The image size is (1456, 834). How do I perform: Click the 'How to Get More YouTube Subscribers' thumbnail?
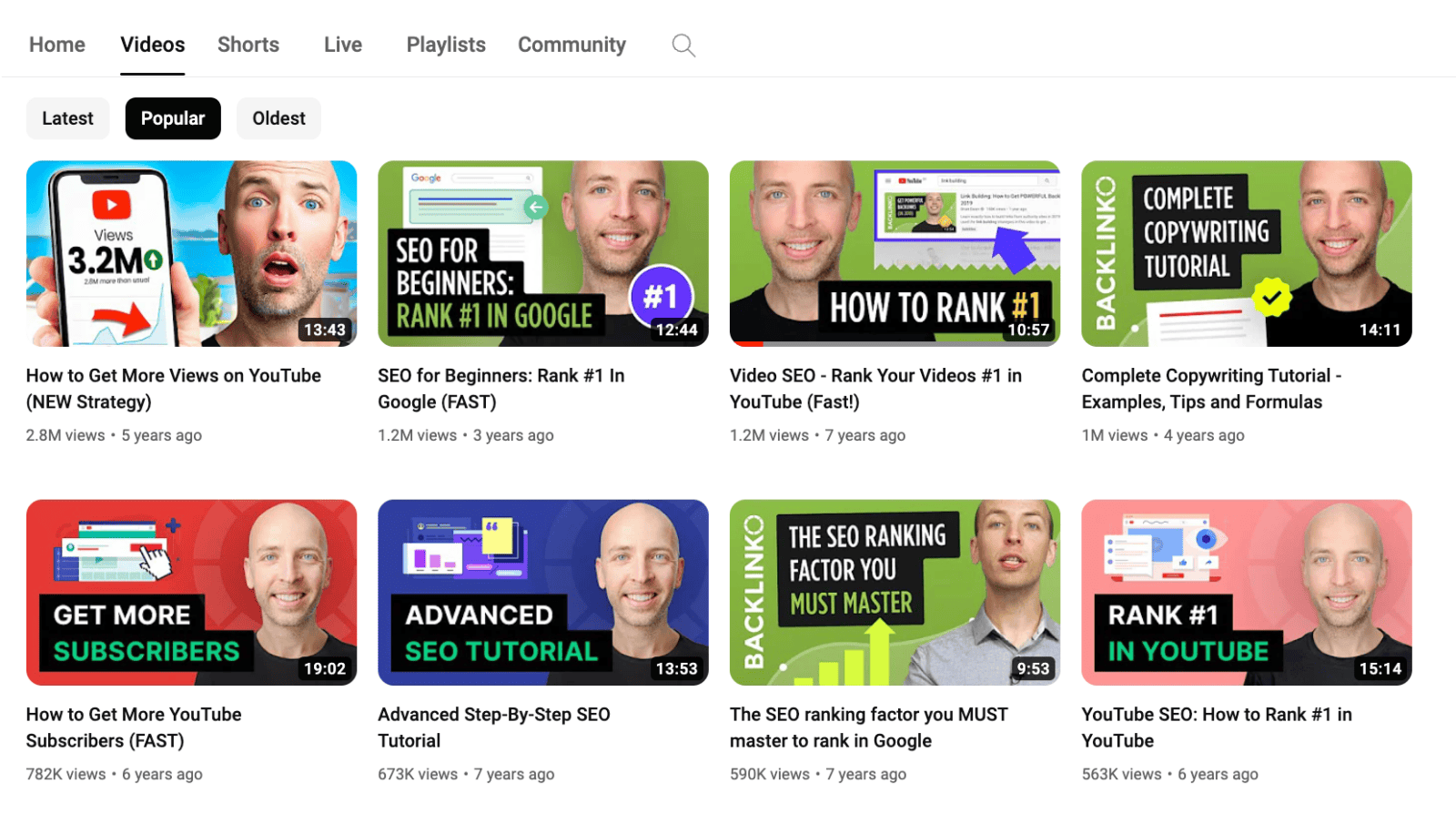(191, 593)
